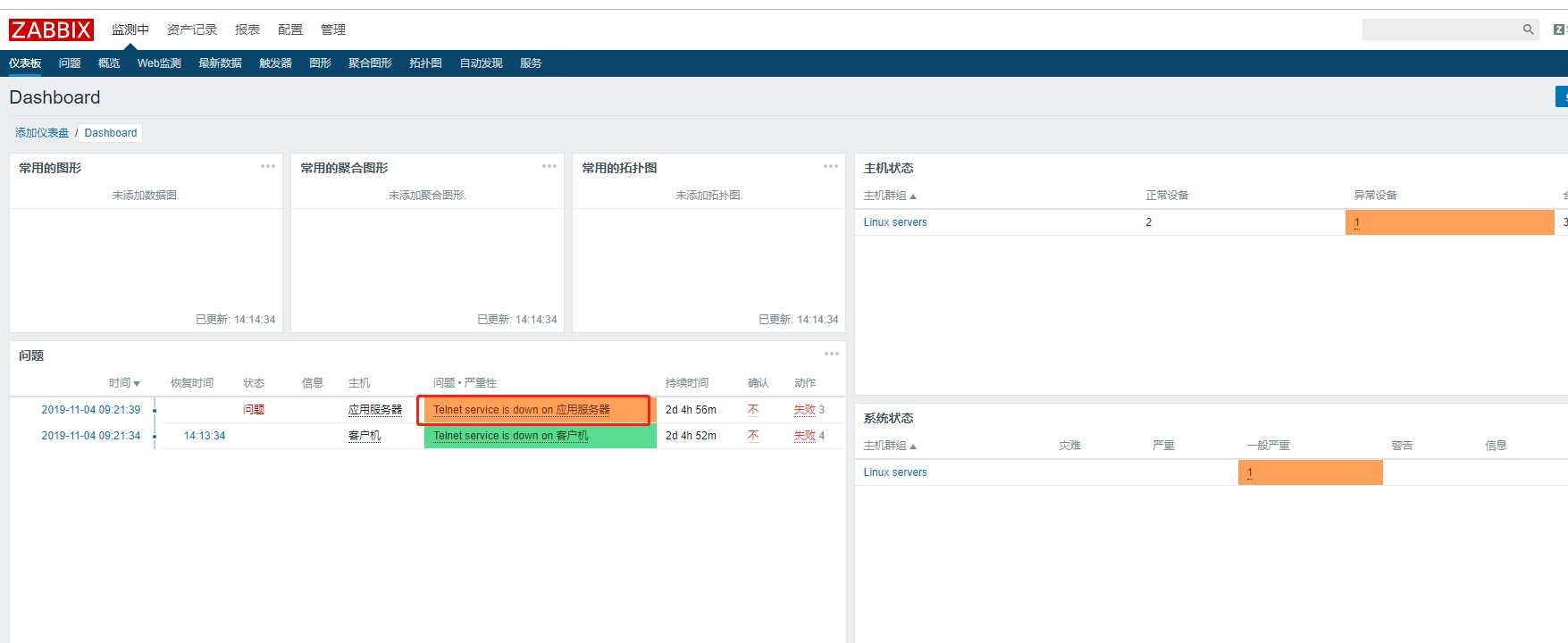Click the duration value 2d 4h 52m
This screenshot has height=643, width=1568.
(691, 436)
